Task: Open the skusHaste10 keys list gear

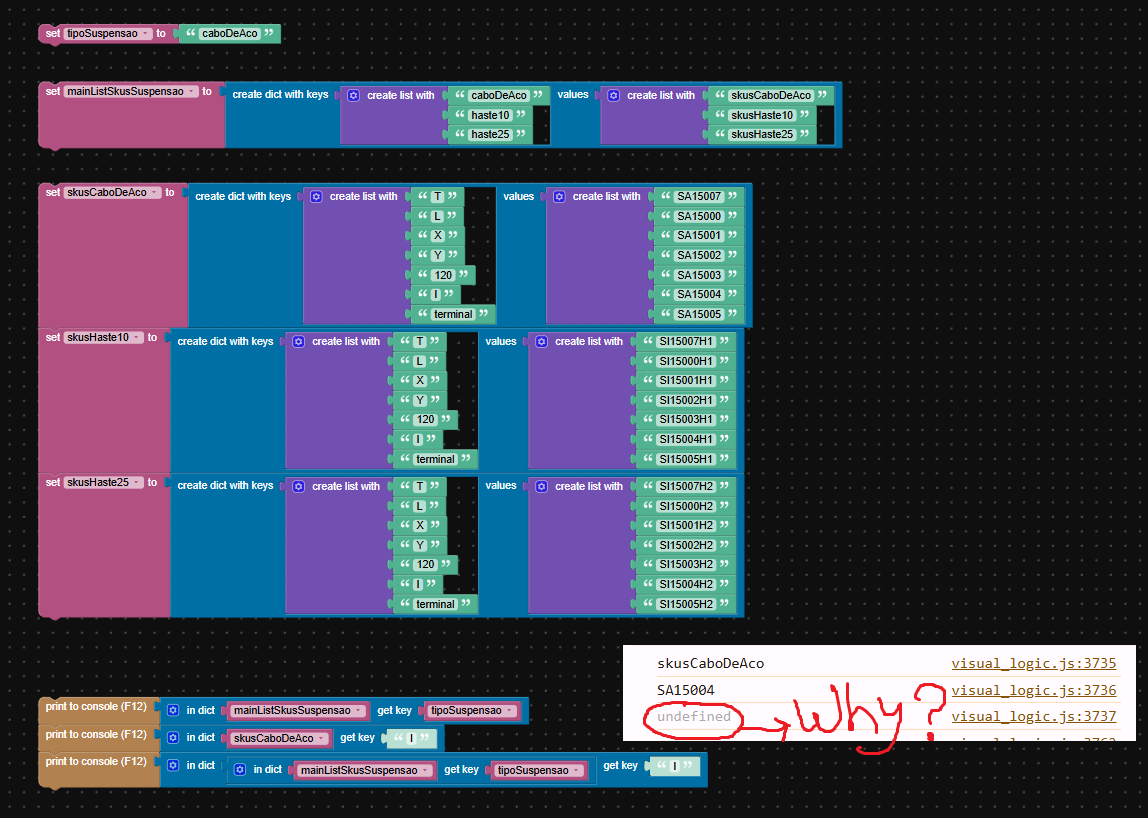Action: 299,342
